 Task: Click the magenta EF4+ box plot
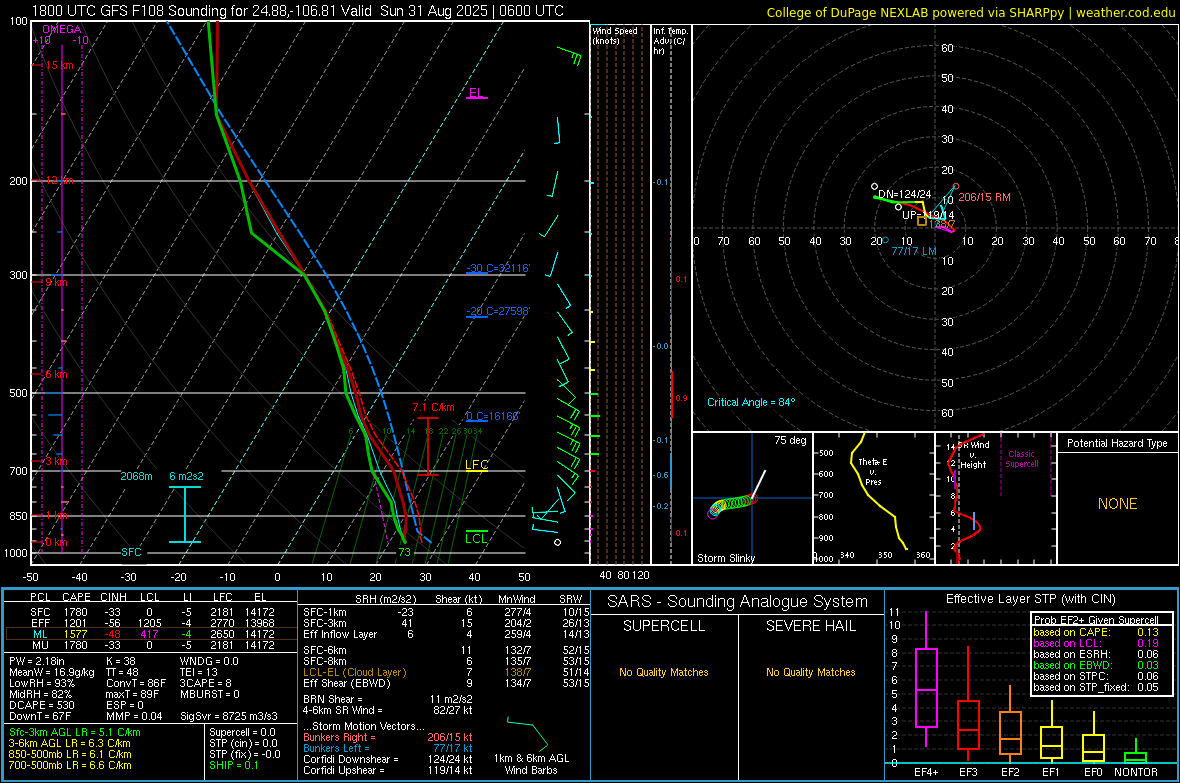[926, 678]
